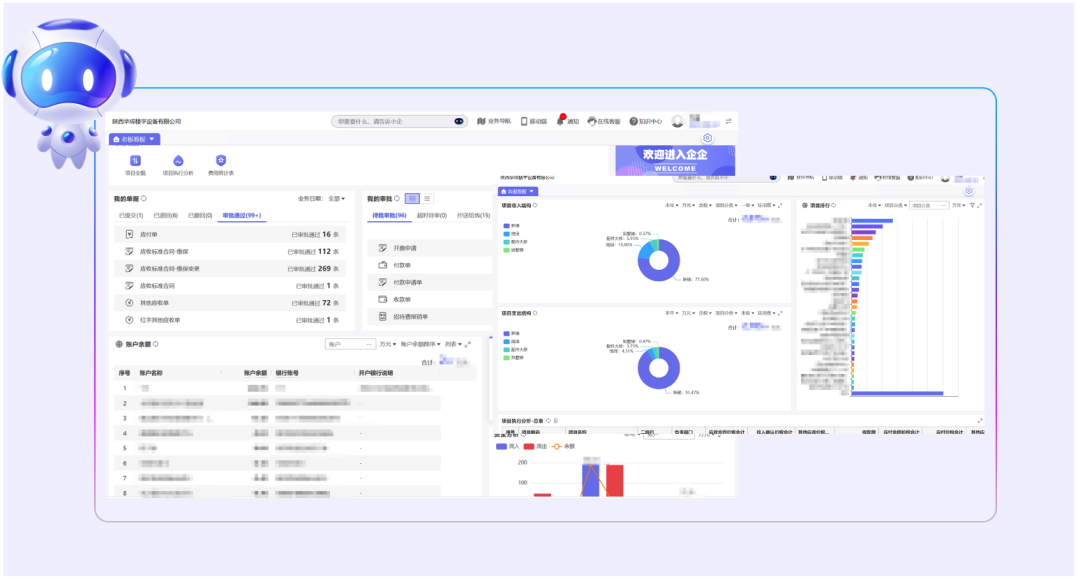Expand the 账户余额降序 sort dropdown

click(x=420, y=344)
